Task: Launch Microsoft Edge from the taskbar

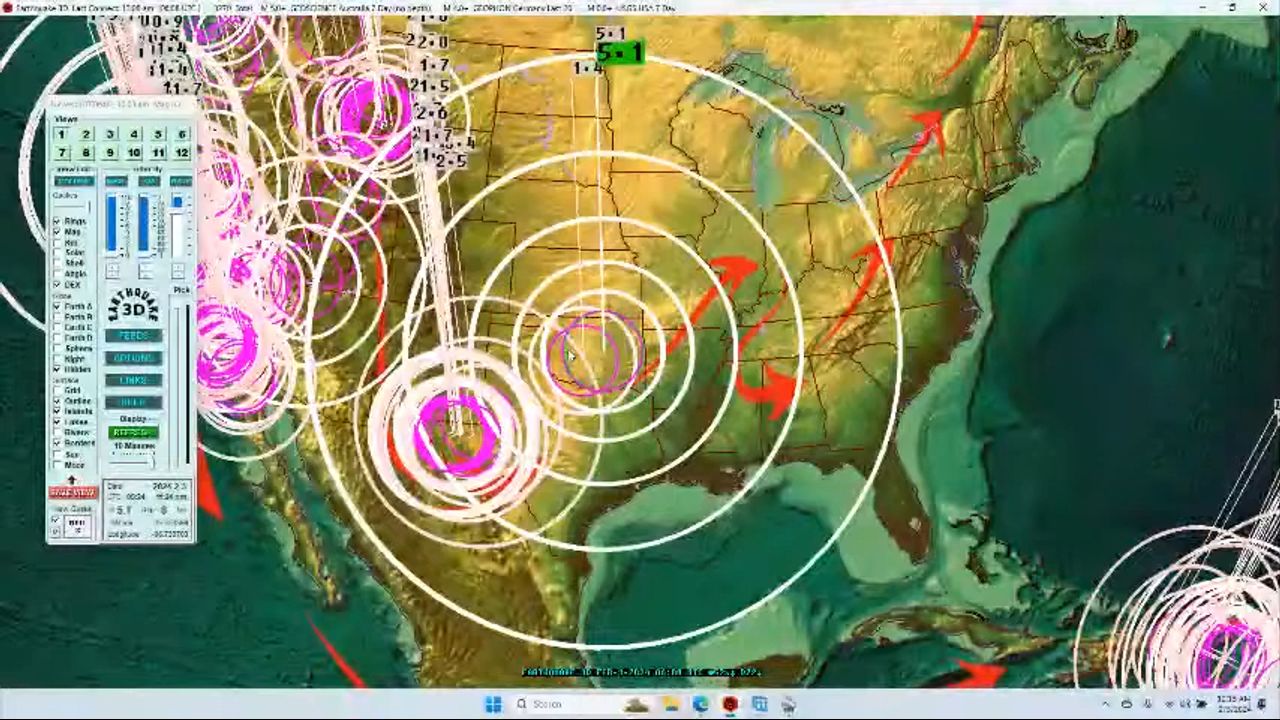Action: coord(700,704)
